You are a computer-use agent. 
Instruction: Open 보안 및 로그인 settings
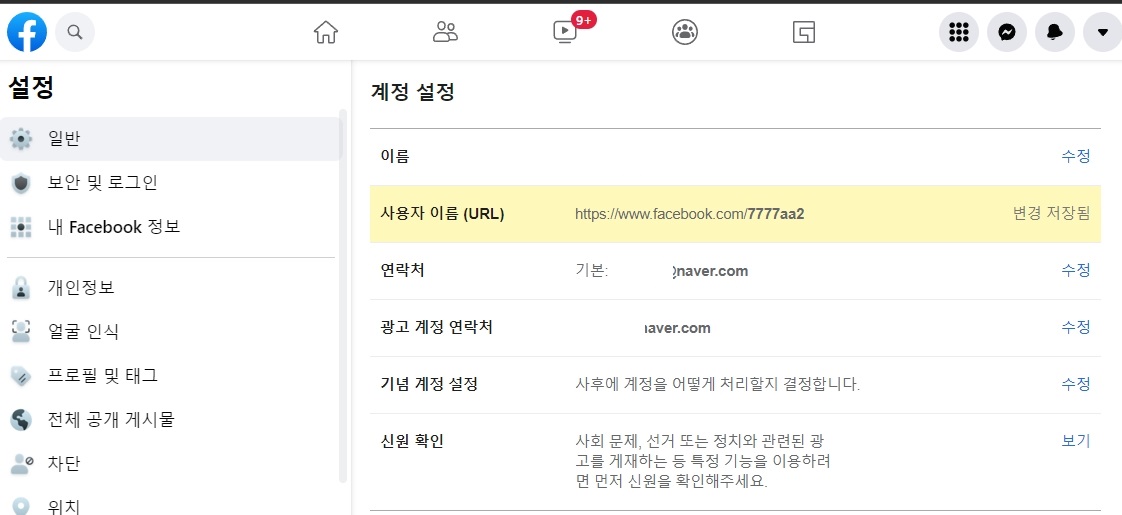click(171, 183)
